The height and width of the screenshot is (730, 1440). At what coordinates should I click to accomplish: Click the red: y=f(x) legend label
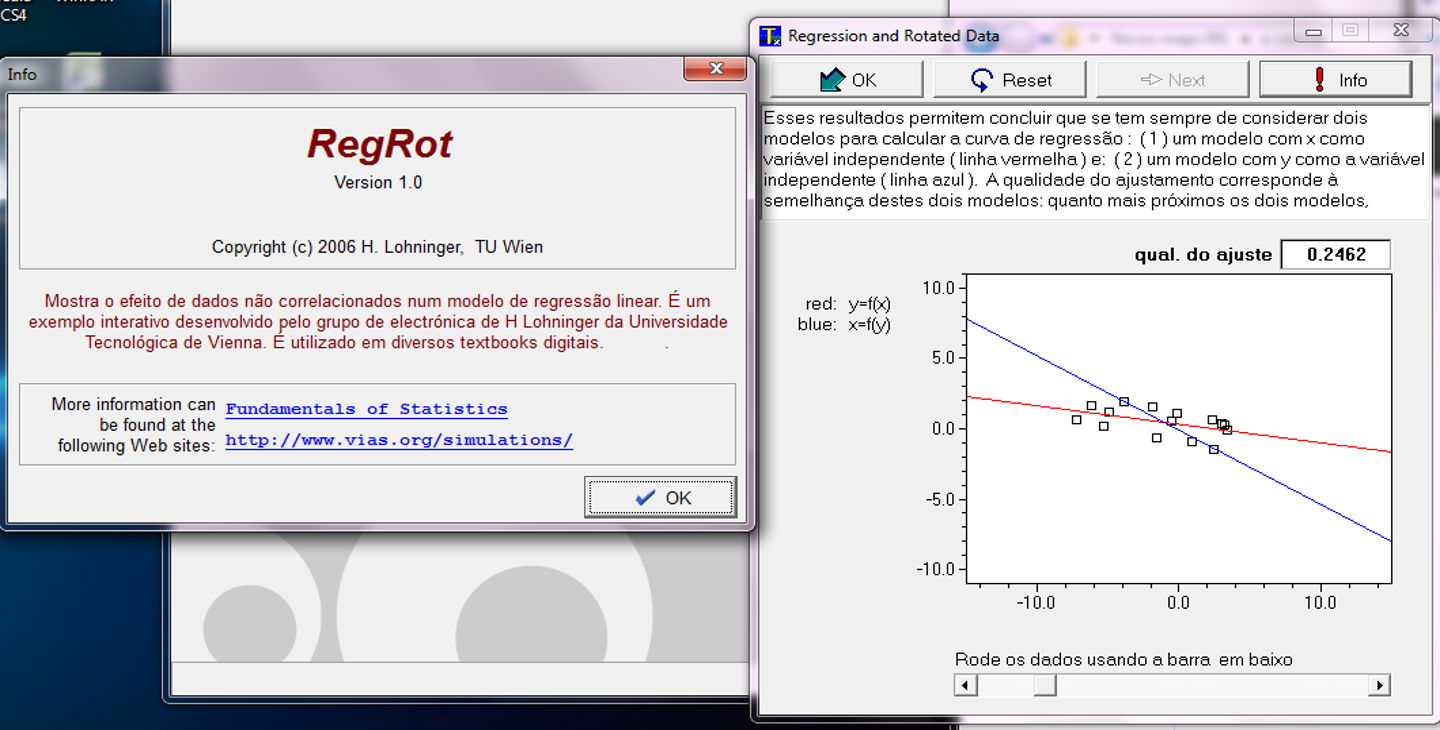848,304
